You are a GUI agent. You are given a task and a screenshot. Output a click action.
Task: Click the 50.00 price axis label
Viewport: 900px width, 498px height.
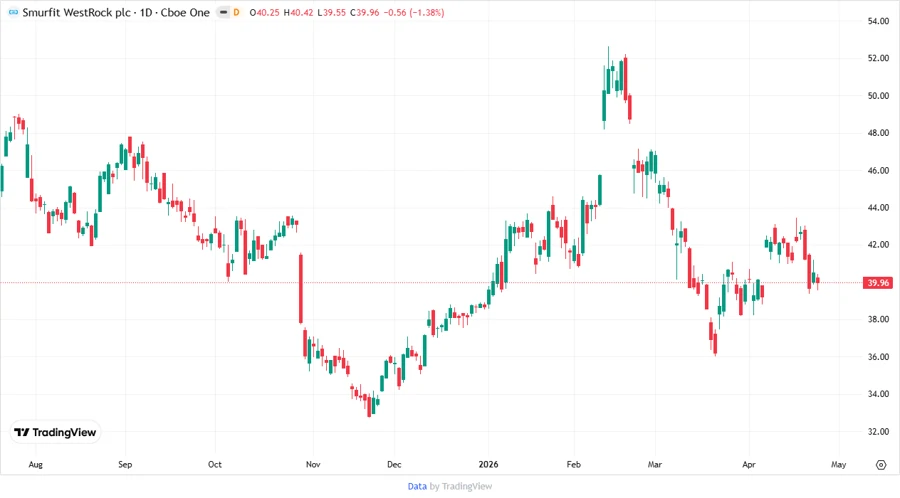click(x=878, y=96)
